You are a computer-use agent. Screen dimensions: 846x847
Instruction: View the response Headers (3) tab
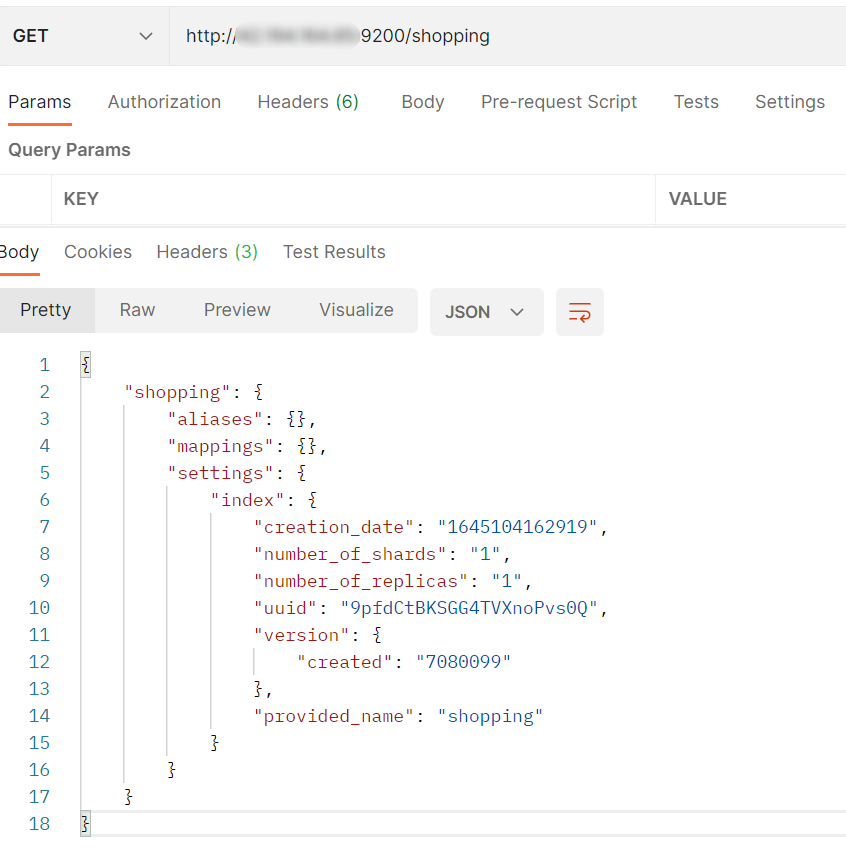point(207,252)
